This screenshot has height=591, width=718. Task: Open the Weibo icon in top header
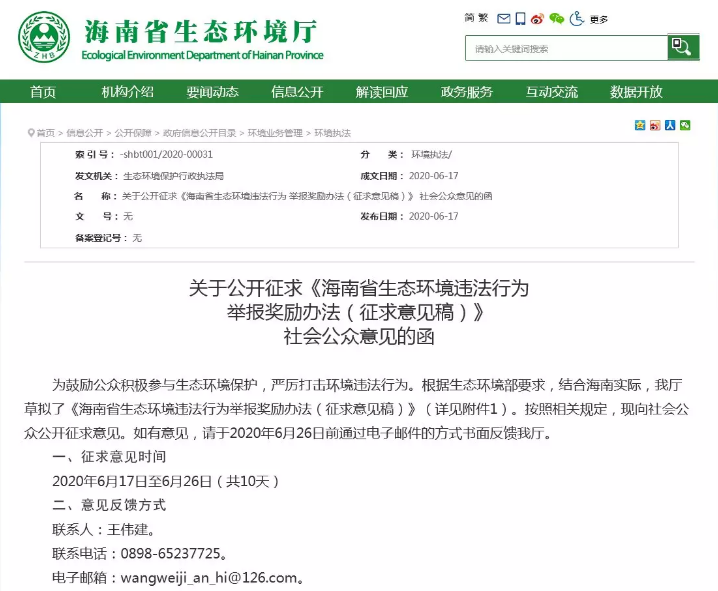(x=537, y=18)
